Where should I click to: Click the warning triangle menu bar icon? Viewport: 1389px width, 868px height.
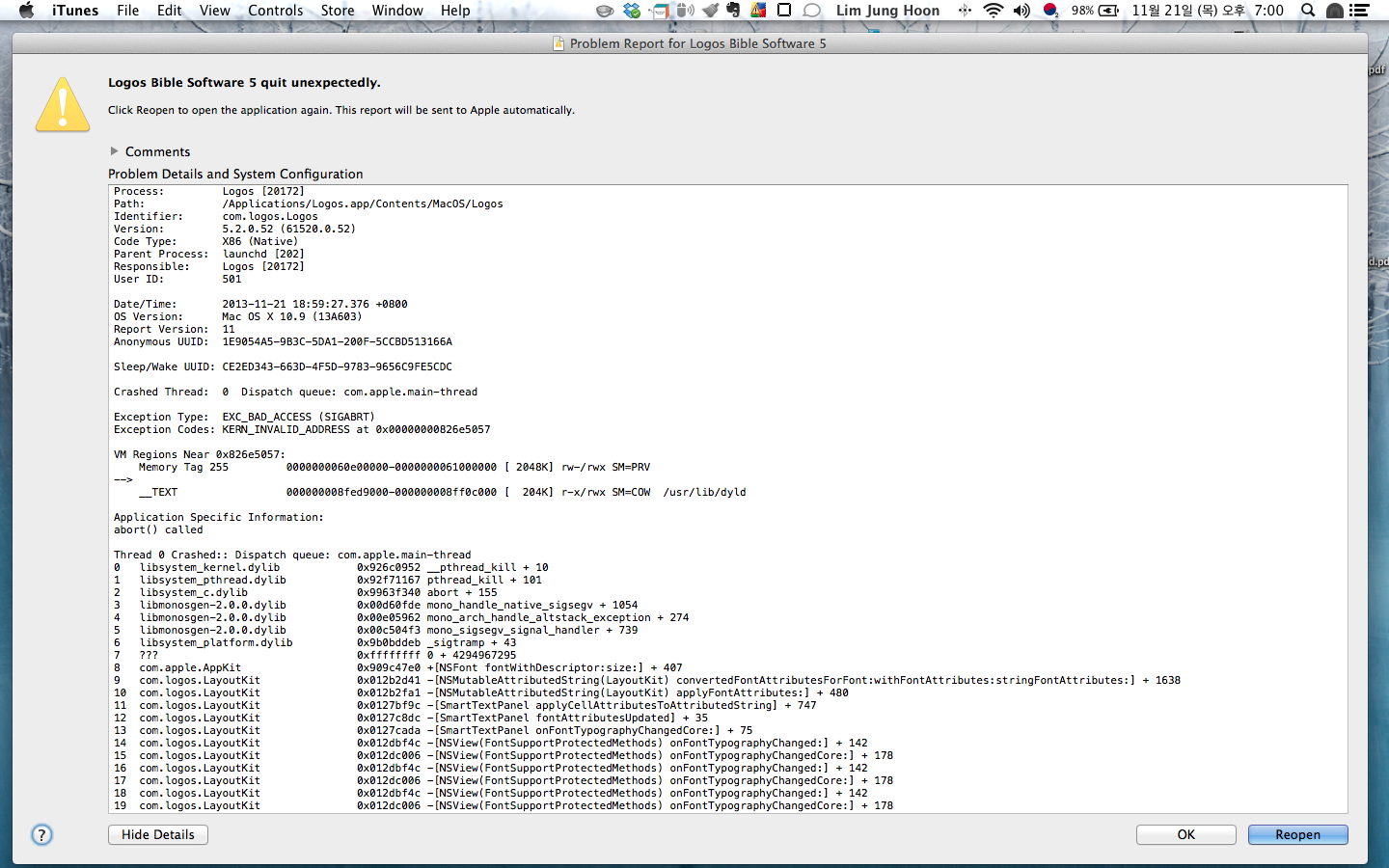tap(758, 11)
